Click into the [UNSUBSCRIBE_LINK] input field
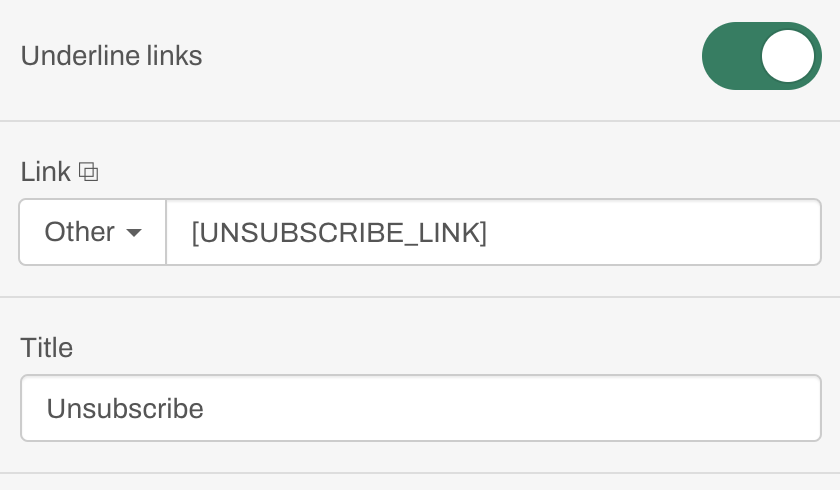840x490 pixels. pyautogui.click(x=493, y=232)
